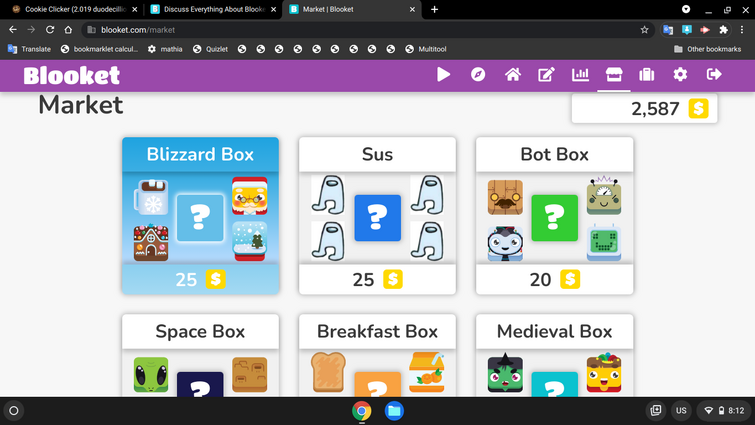Select the Market store icon
The width and height of the screenshot is (755, 425).
tap(614, 75)
